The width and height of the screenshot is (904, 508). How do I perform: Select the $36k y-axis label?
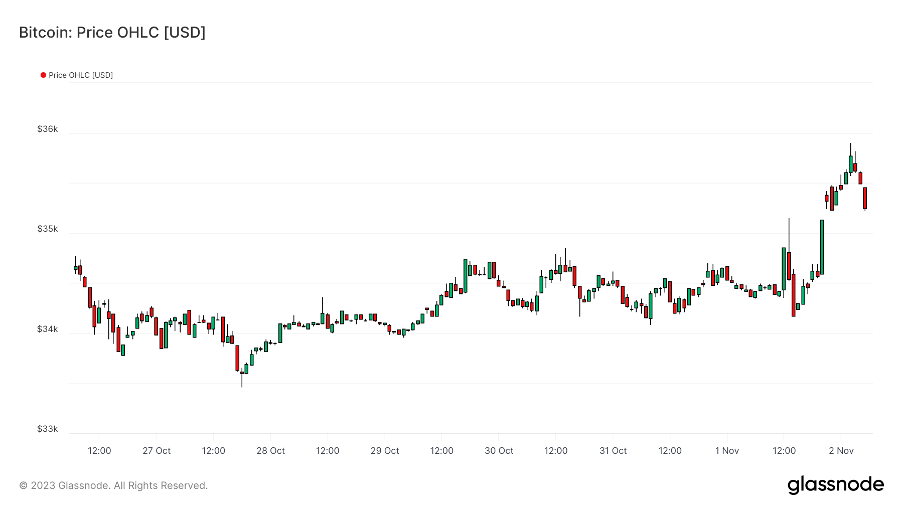[48, 129]
